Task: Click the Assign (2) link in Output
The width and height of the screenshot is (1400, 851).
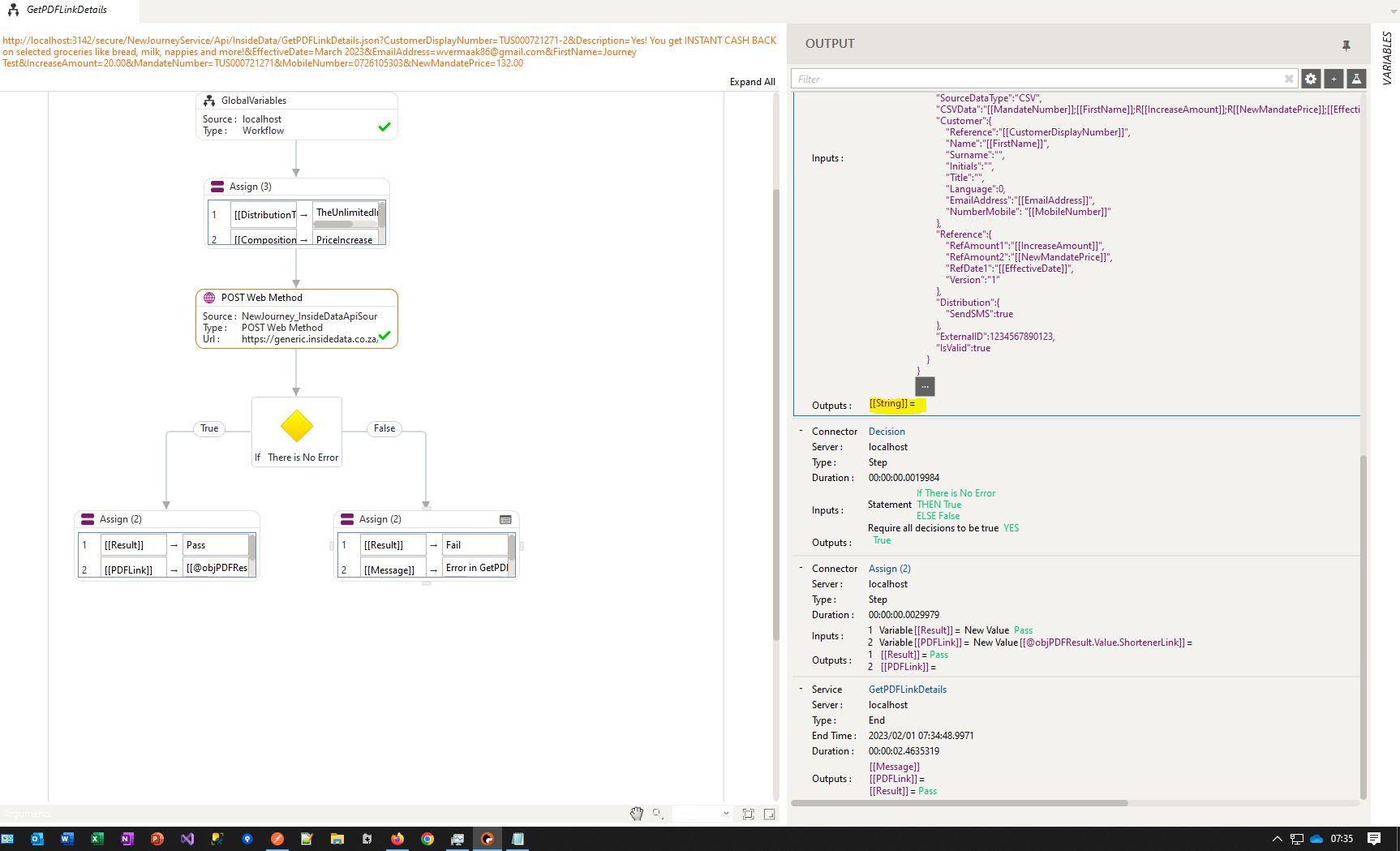Action: 889,569
